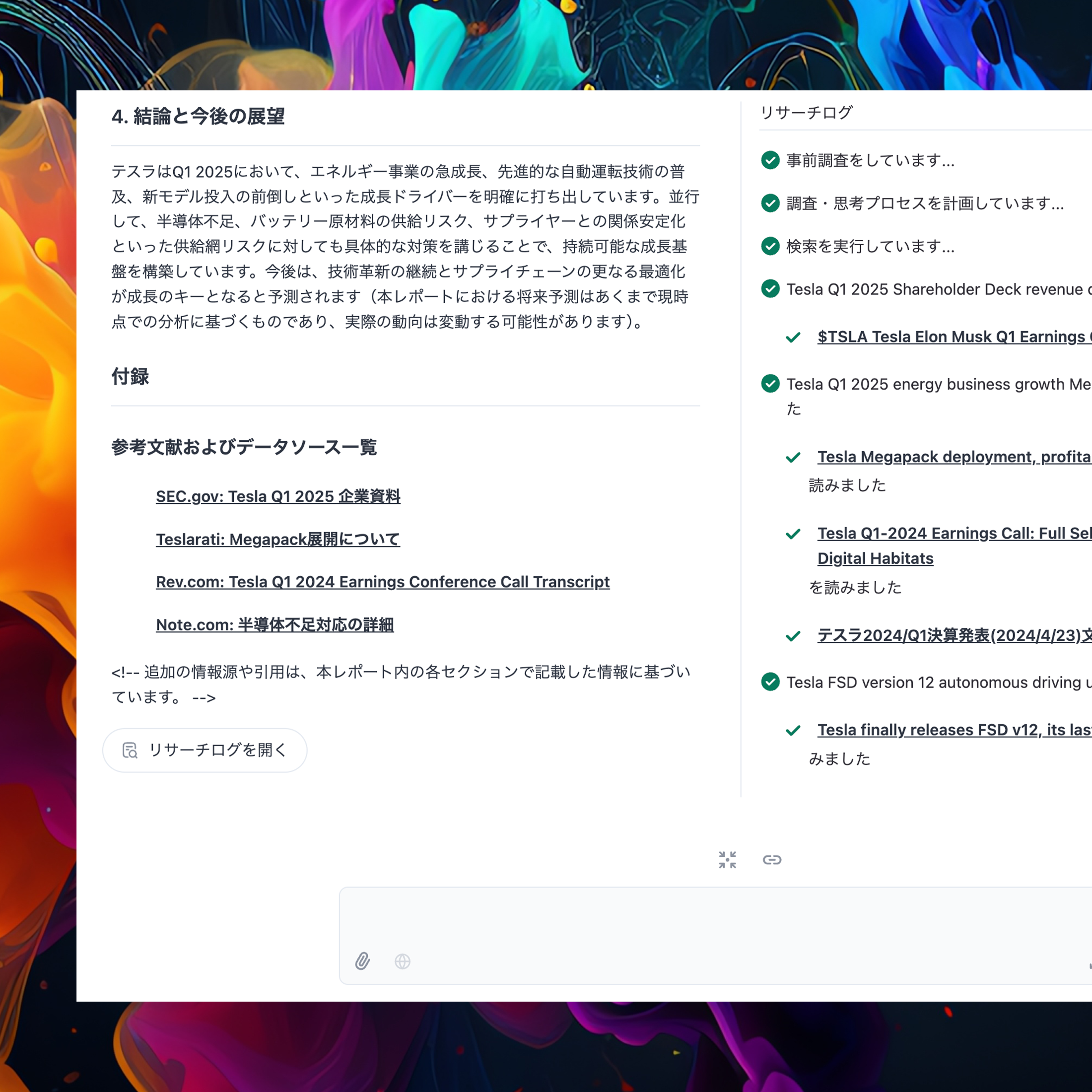Click the paperclip attach file icon
Screen dimensions: 1092x1092
pyautogui.click(x=362, y=961)
